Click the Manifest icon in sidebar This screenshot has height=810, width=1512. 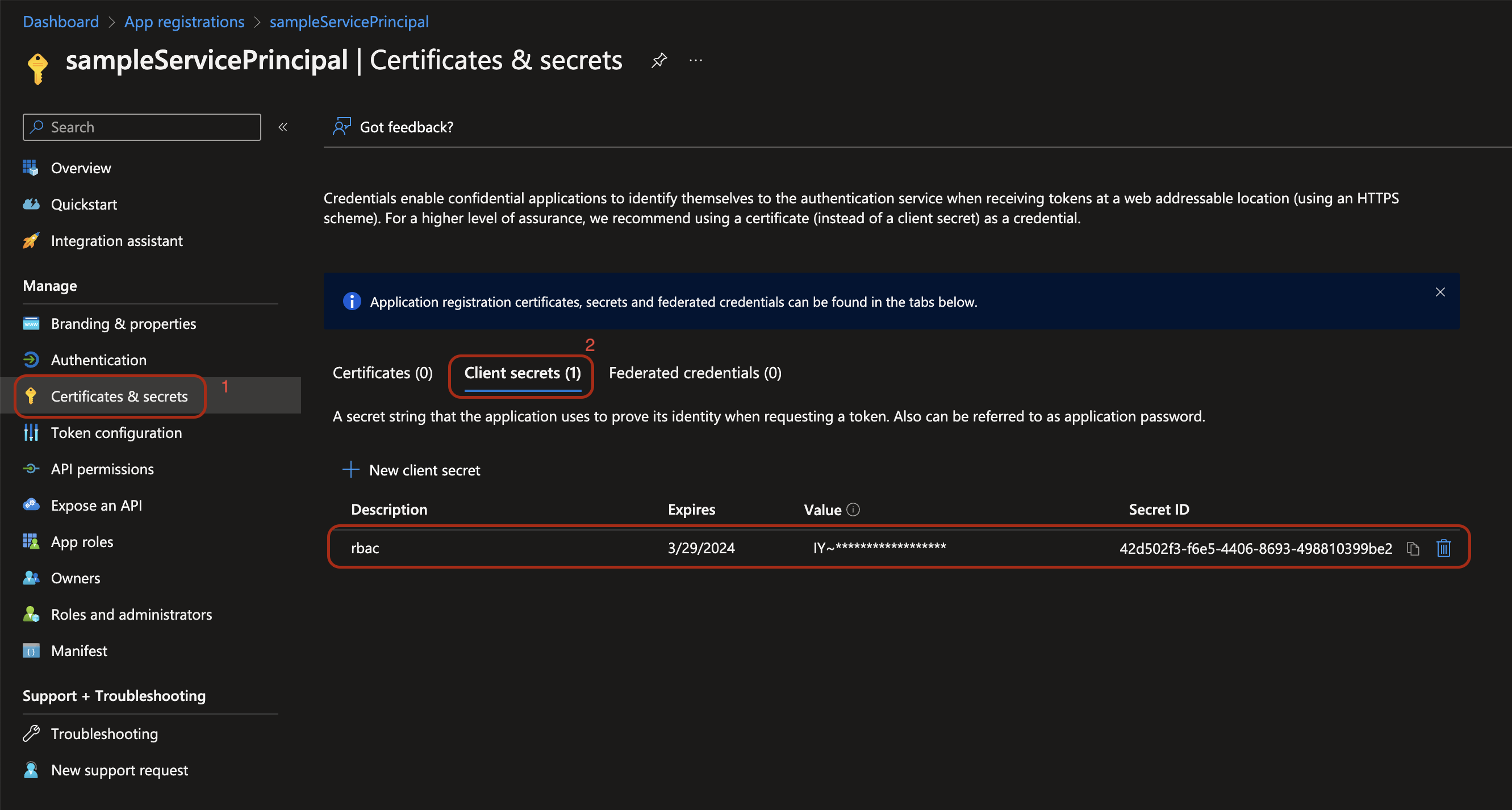pos(31,651)
